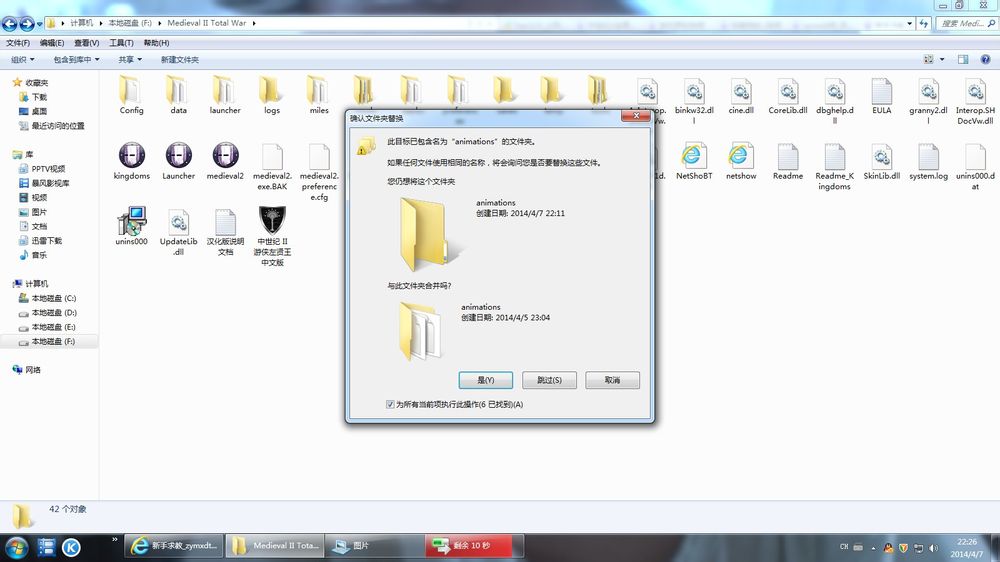Image resolution: width=1000 pixels, height=562 pixels.
Task: Show hidden system tray icons arrow
Action: 873,548
